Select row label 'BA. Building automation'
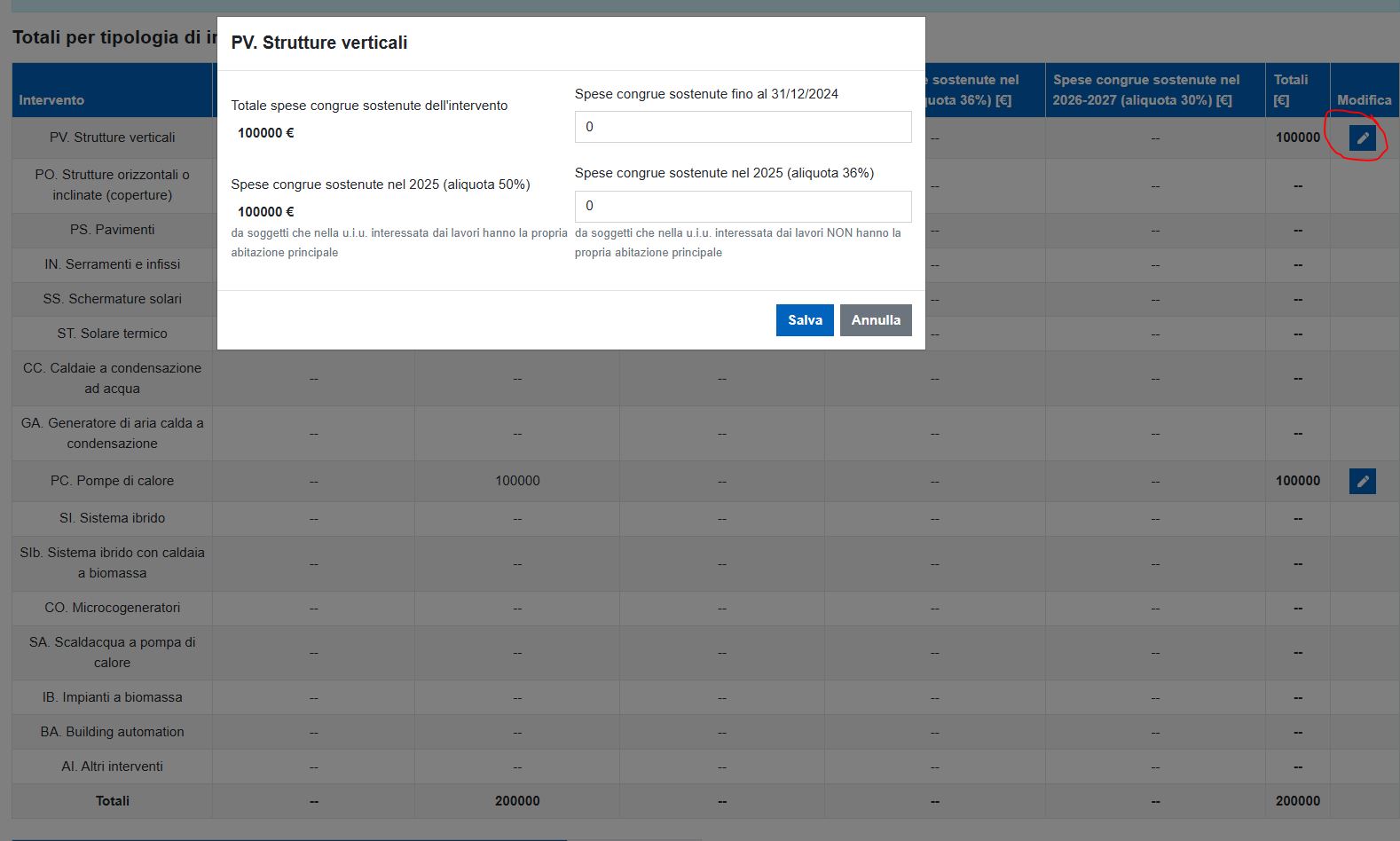Viewport: 1400px width, 841px height. pos(113,732)
